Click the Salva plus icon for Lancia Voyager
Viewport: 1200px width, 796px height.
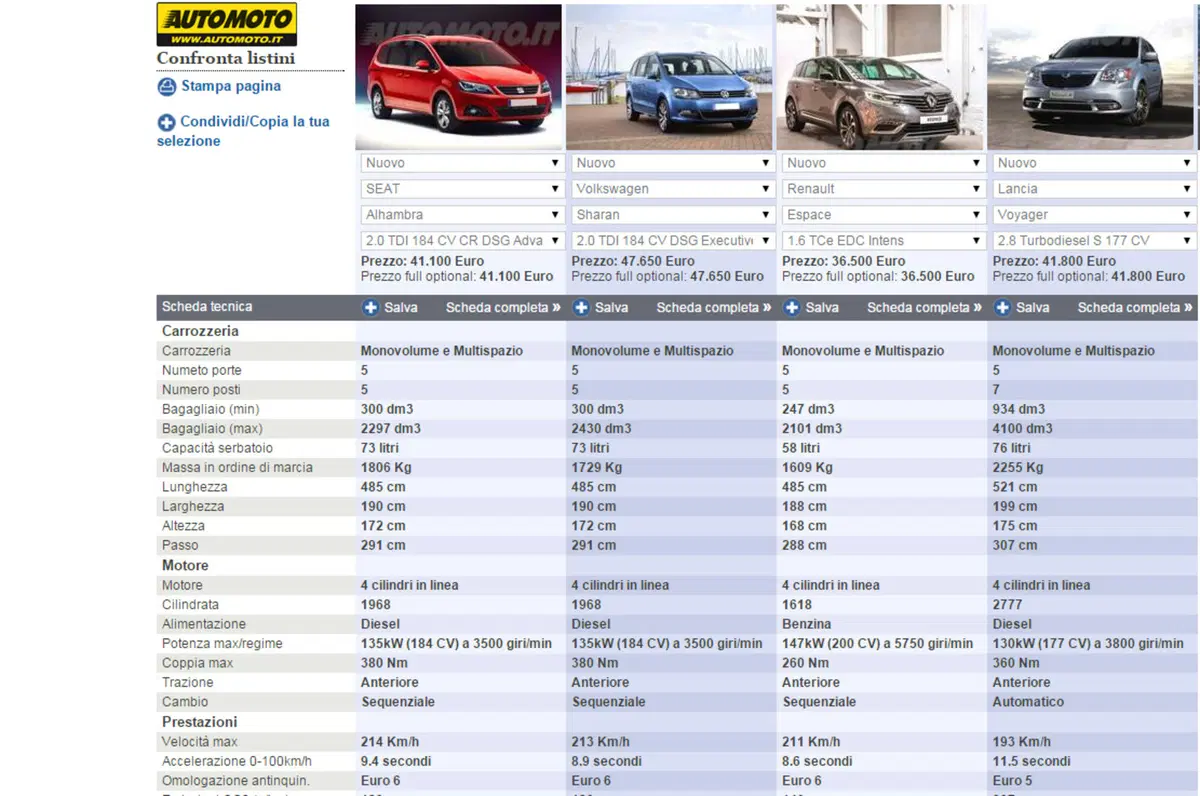(1002, 307)
